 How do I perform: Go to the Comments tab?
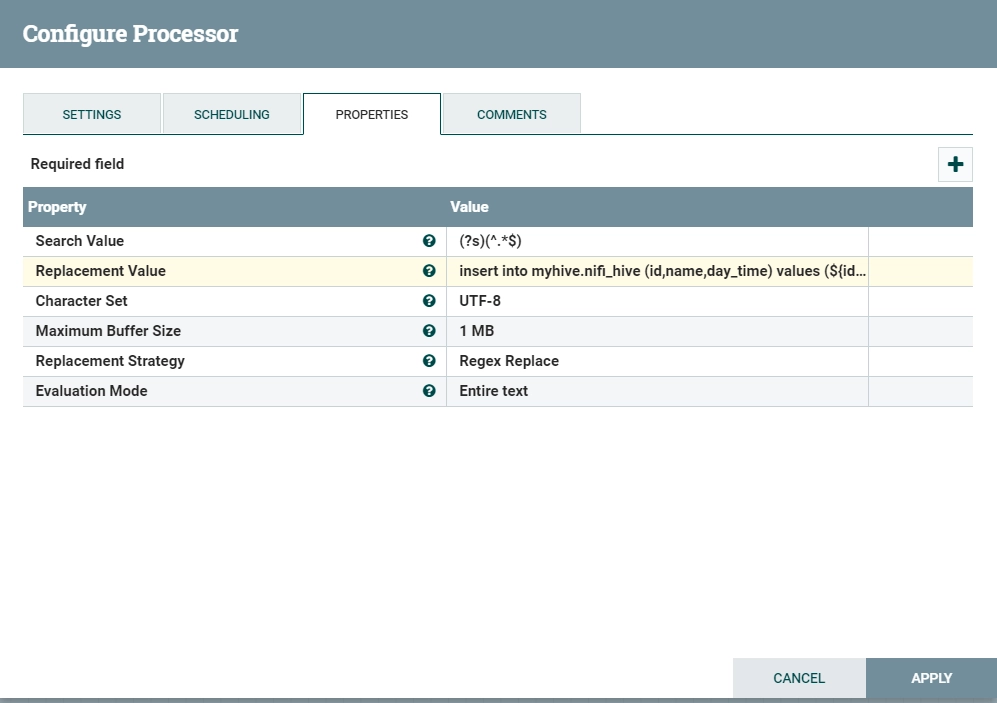coord(512,114)
